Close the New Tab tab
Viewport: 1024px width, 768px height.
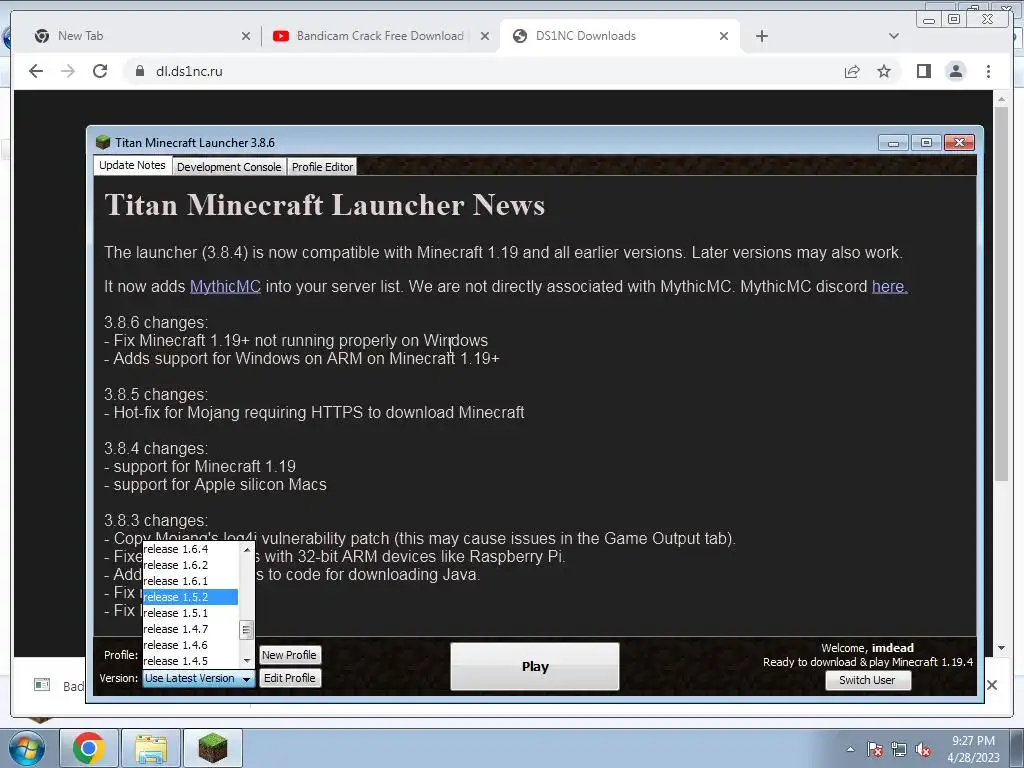coord(246,36)
